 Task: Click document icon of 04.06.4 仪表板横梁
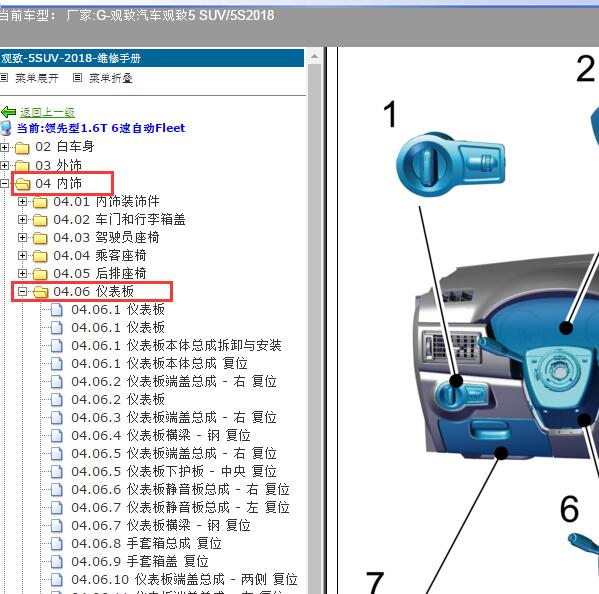[57, 435]
